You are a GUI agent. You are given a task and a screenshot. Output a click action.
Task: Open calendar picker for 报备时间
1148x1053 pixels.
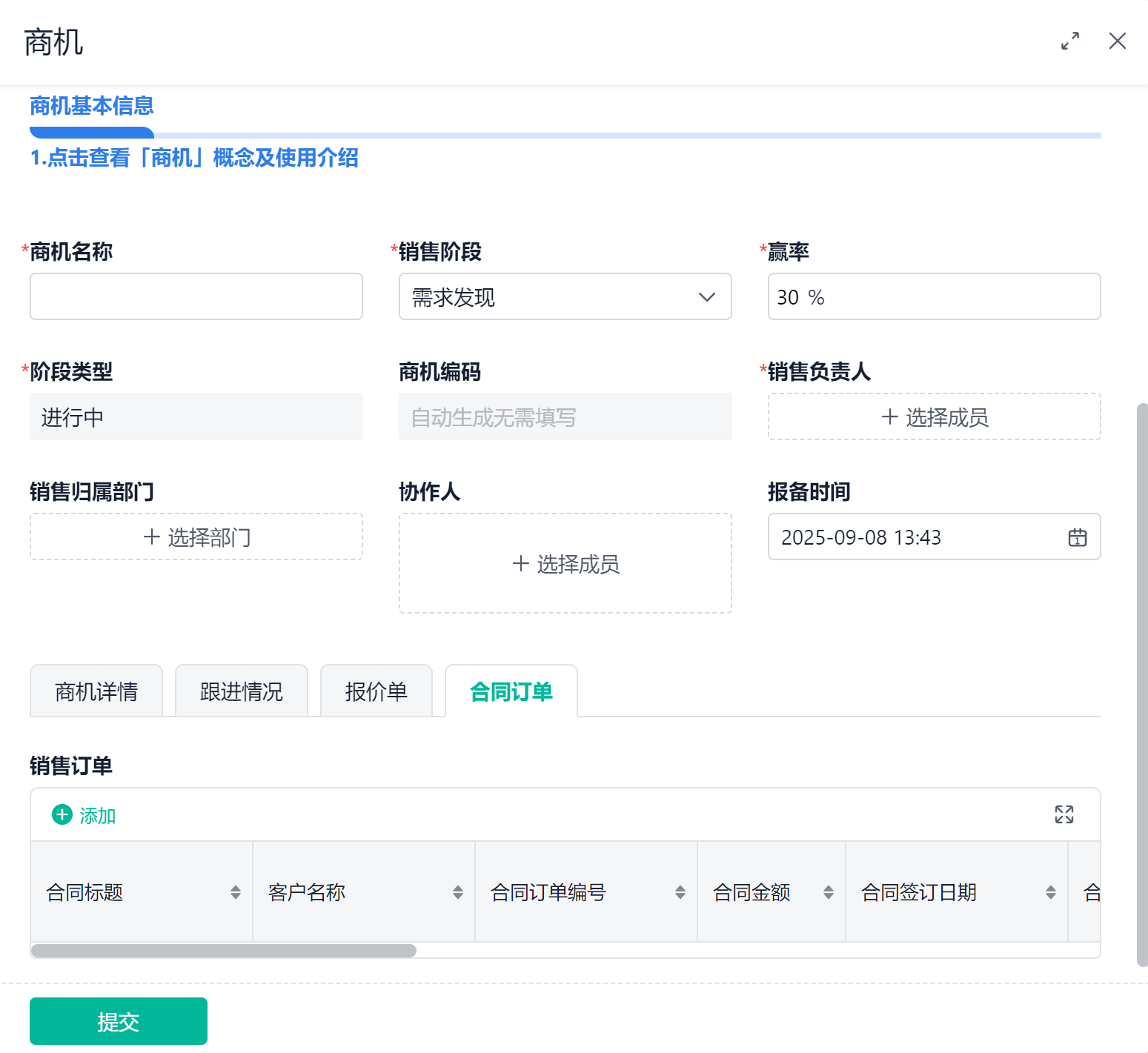pyautogui.click(x=1077, y=537)
